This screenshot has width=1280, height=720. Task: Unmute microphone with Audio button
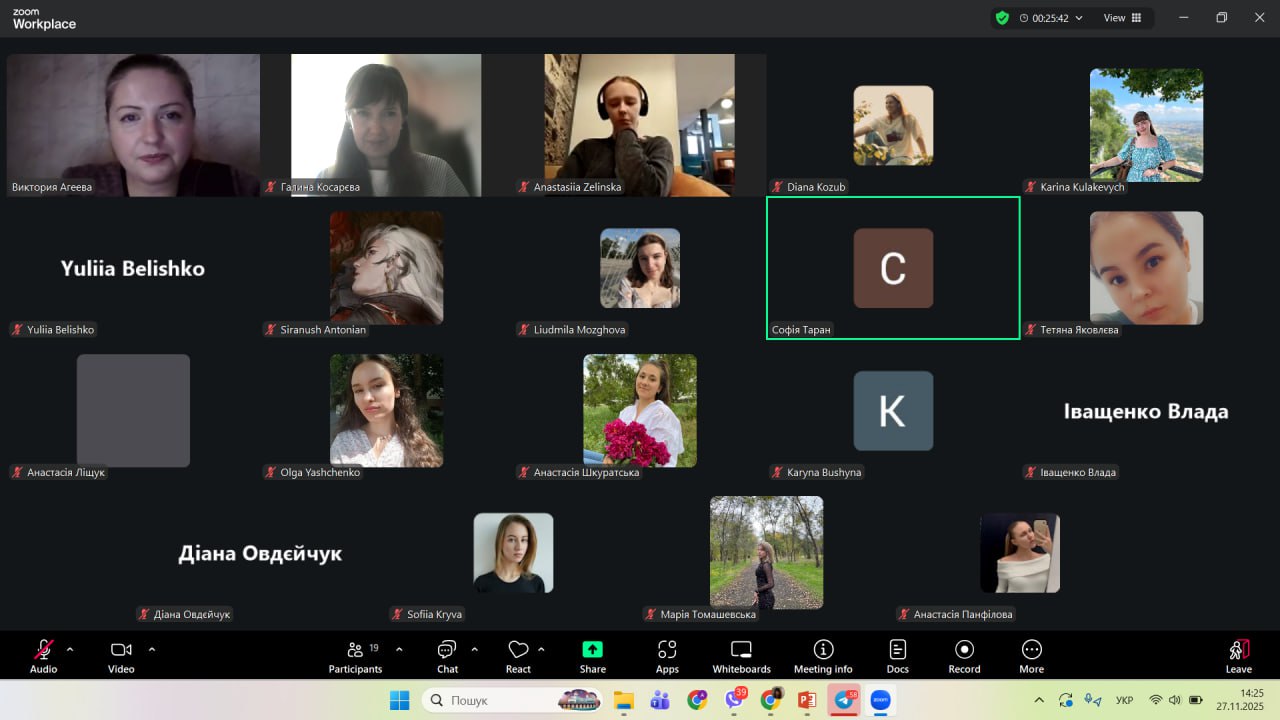pos(44,656)
